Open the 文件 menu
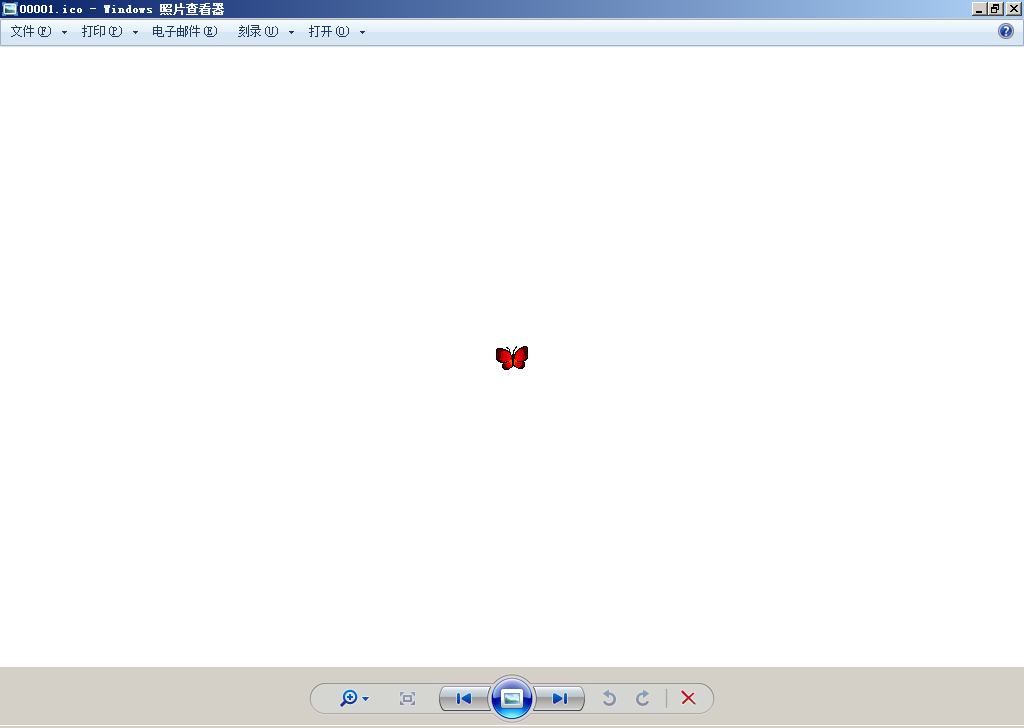The height and width of the screenshot is (728, 1024). (x=31, y=32)
